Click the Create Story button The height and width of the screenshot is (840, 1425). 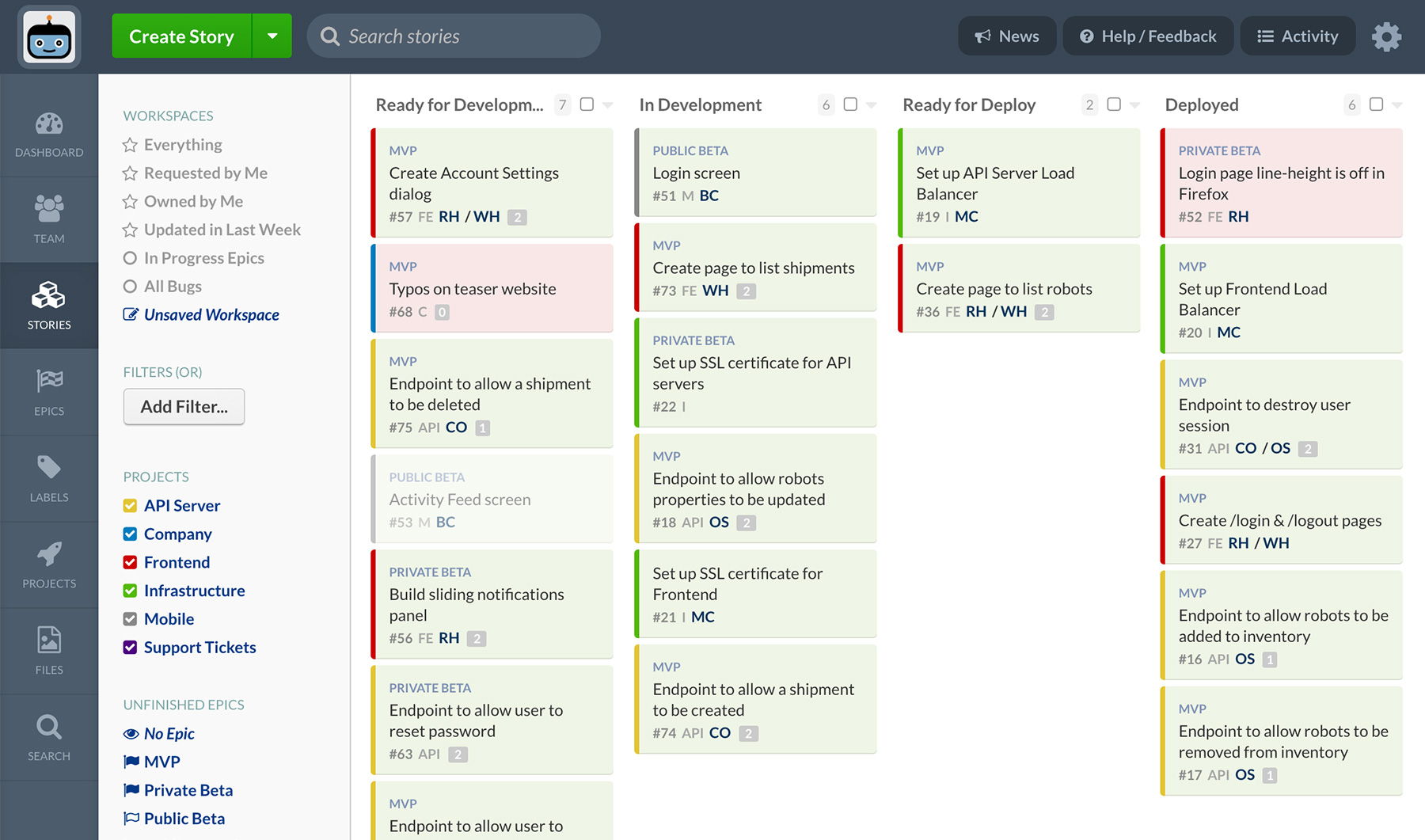tap(180, 36)
